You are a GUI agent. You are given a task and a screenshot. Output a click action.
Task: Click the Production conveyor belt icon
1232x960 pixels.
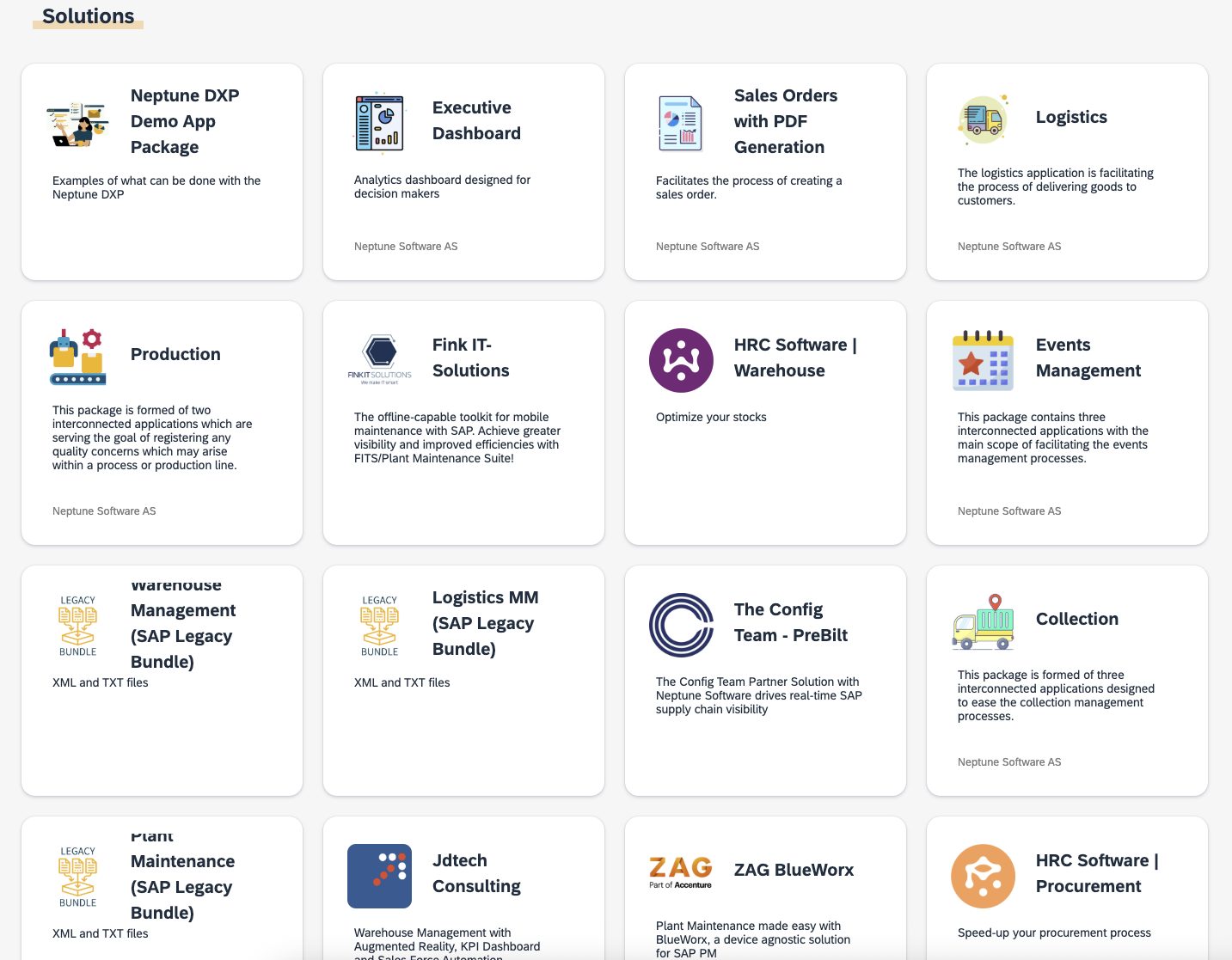pos(78,357)
